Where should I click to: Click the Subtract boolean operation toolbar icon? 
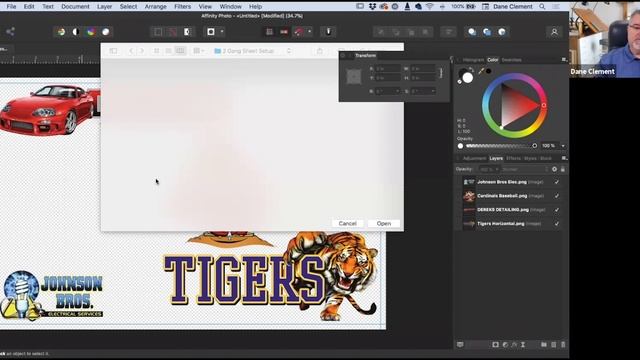[487, 32]
